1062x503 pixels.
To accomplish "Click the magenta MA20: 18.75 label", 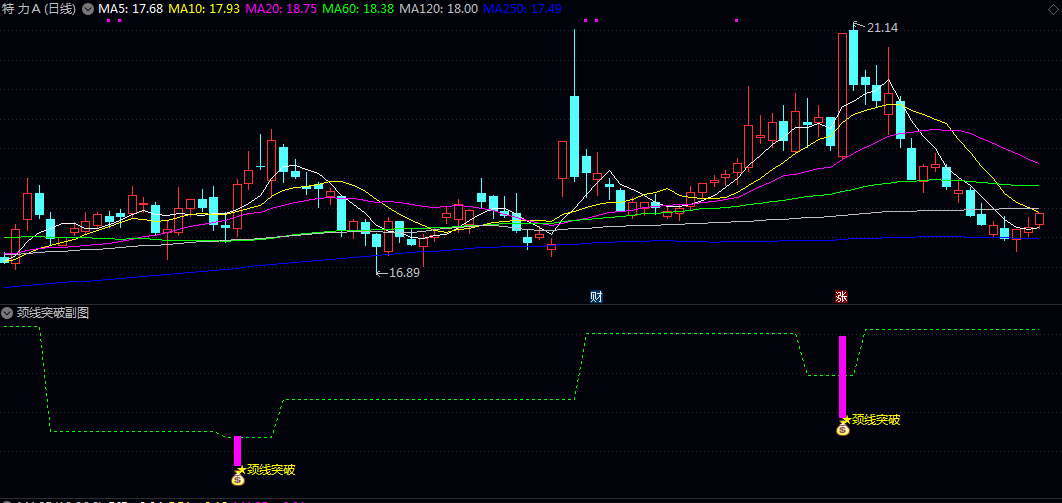I will pyautogui.click(x=280, y=9).
